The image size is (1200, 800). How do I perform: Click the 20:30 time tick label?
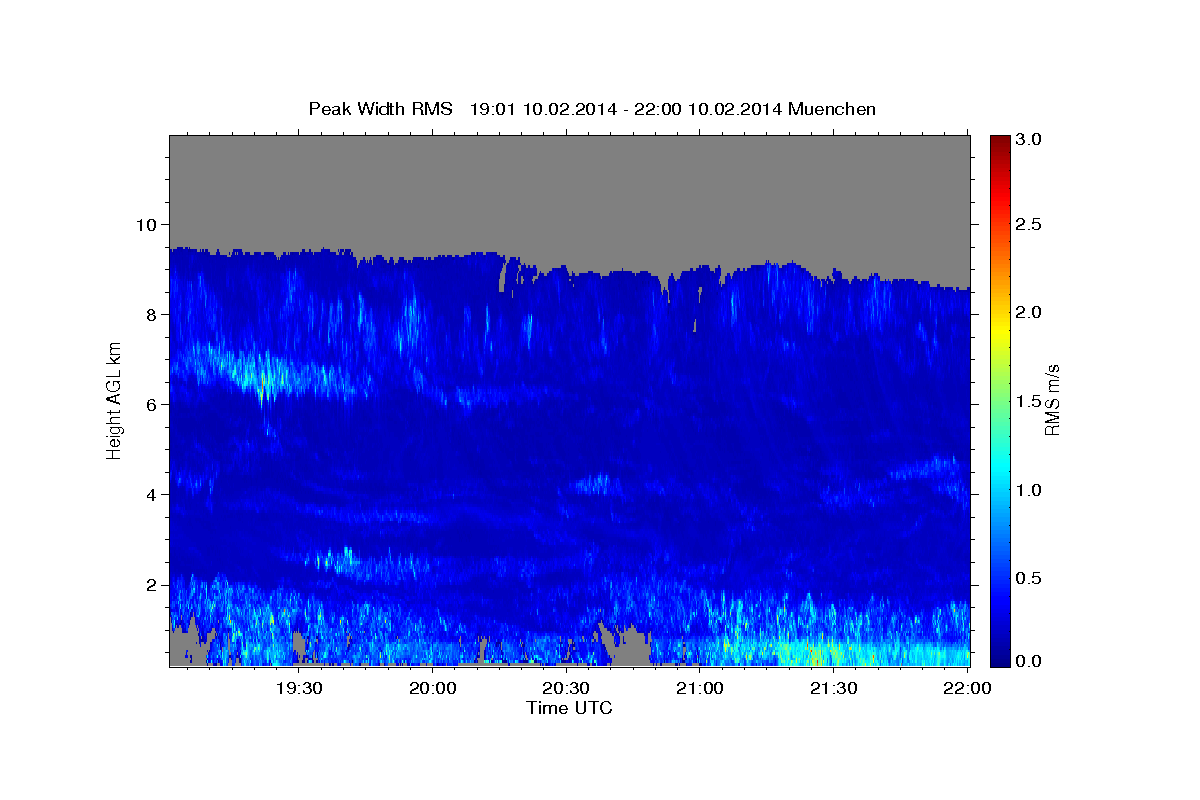(566, 688)
